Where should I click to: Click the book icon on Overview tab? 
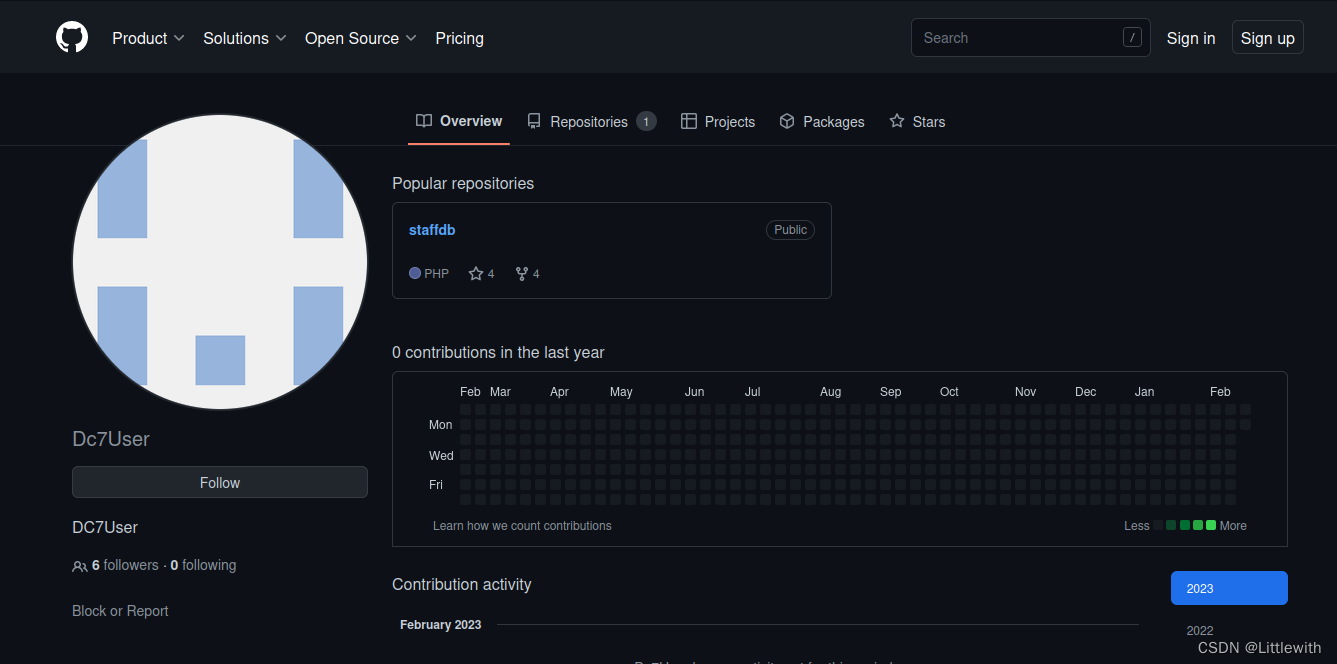coord(424,121)
